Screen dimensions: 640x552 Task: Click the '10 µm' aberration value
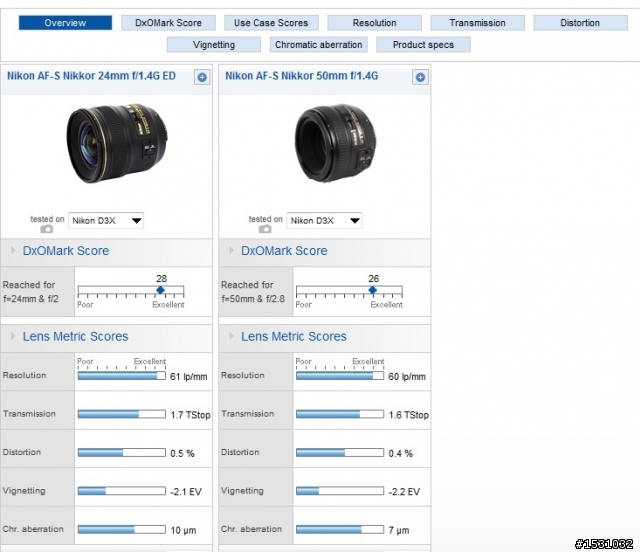coord(183,530)
